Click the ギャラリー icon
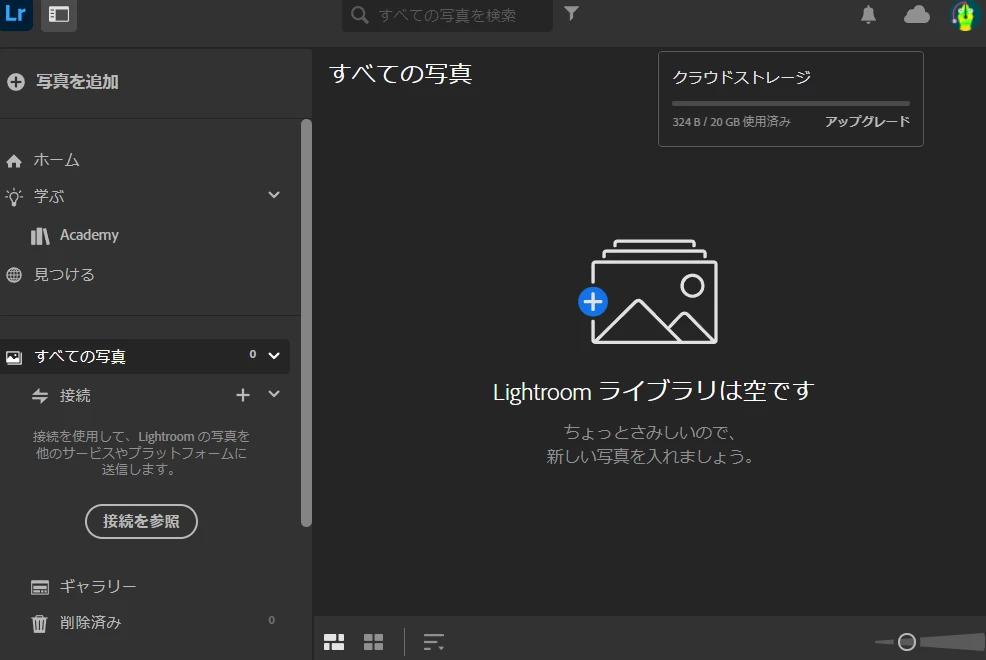 pyautogui.click(x=40, y=587)
